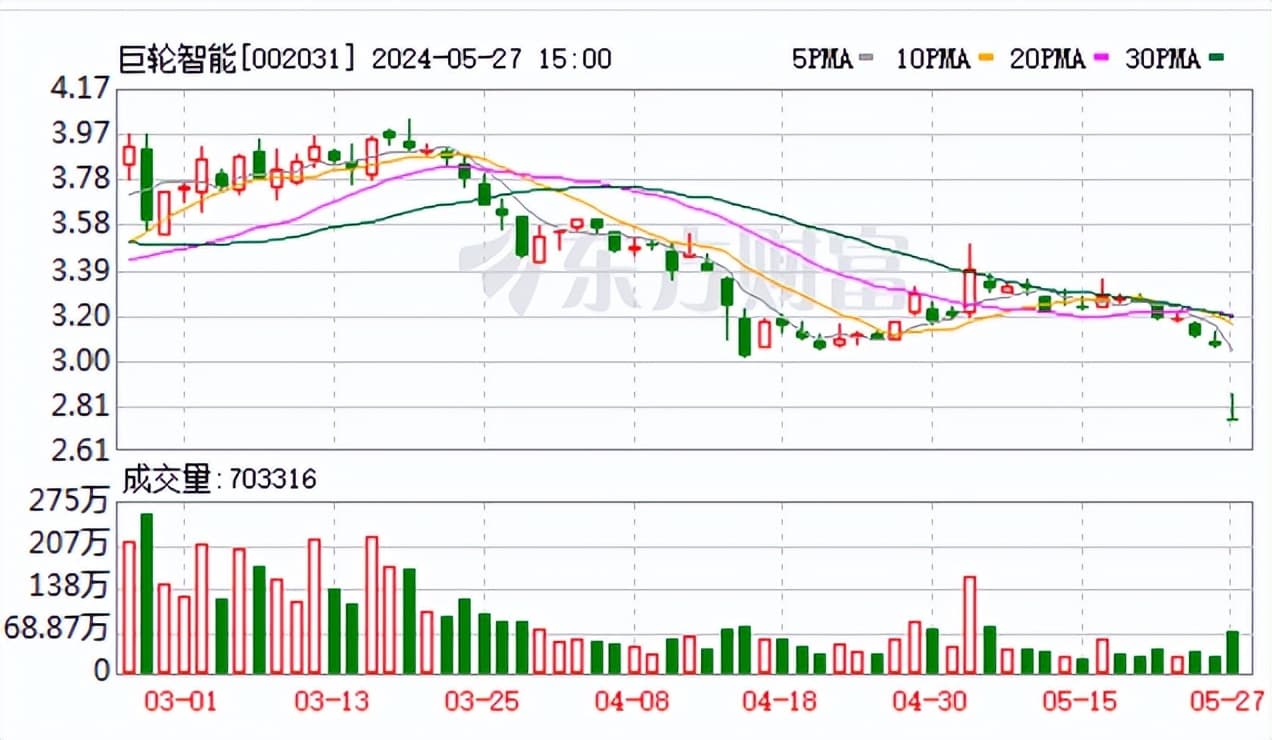Click the 4.17 price axis label
Screen dimensions: 1272x740
coord(79,88)
